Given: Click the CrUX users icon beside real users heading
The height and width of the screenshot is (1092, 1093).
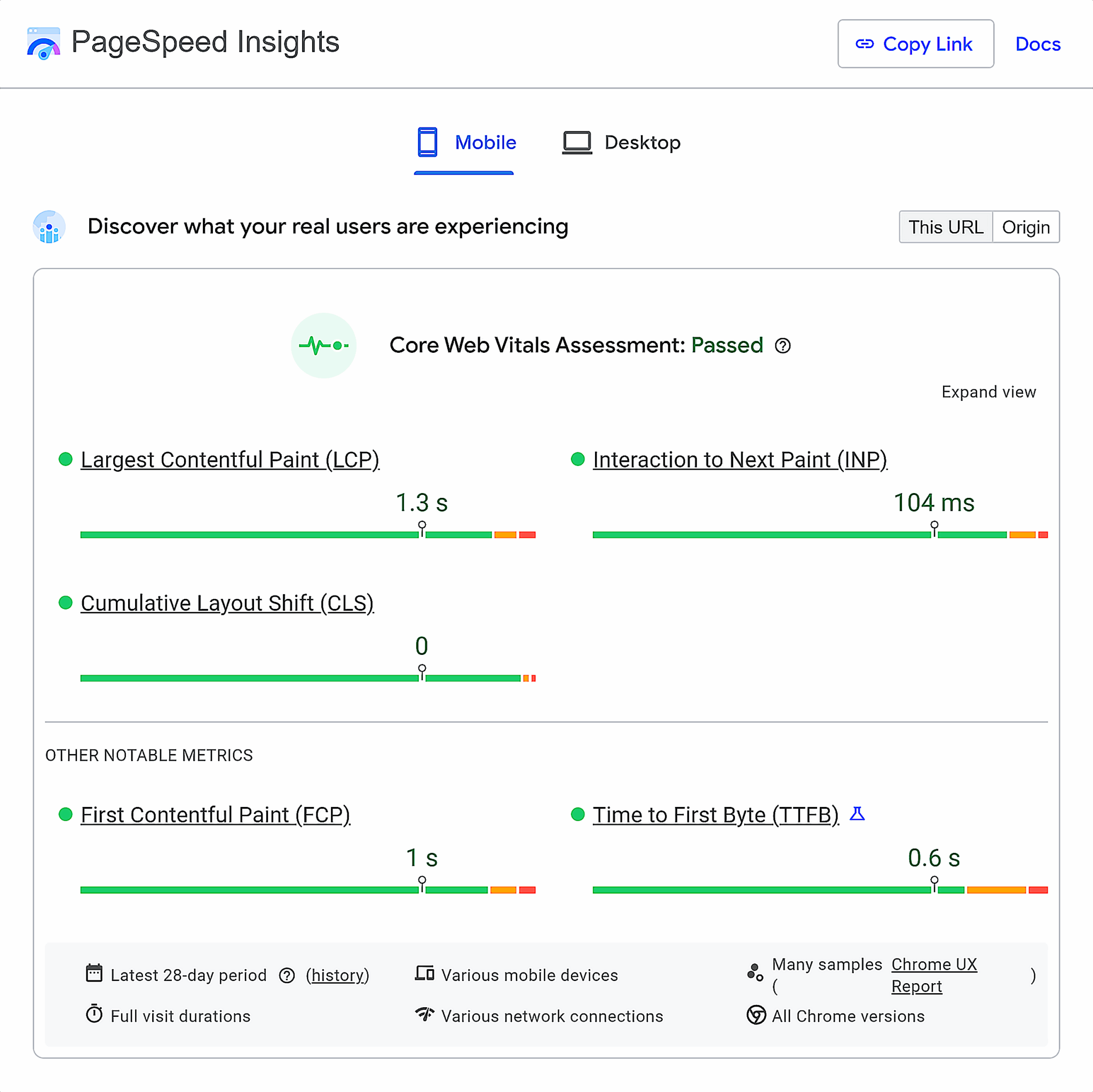Looking at the screenshot, I should point(50,227).
